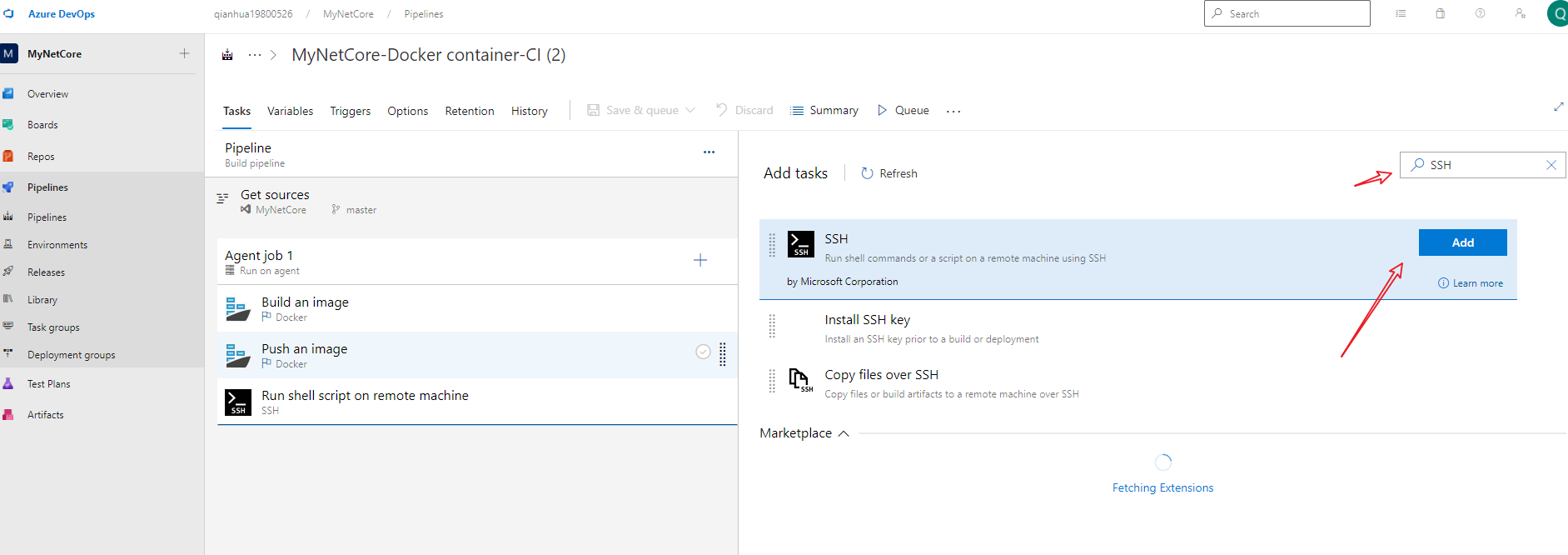Image resolution: width=1568 pixels, height=555 pixels.
Task: Open the user settings icon in header
Action: (1520, 13)
